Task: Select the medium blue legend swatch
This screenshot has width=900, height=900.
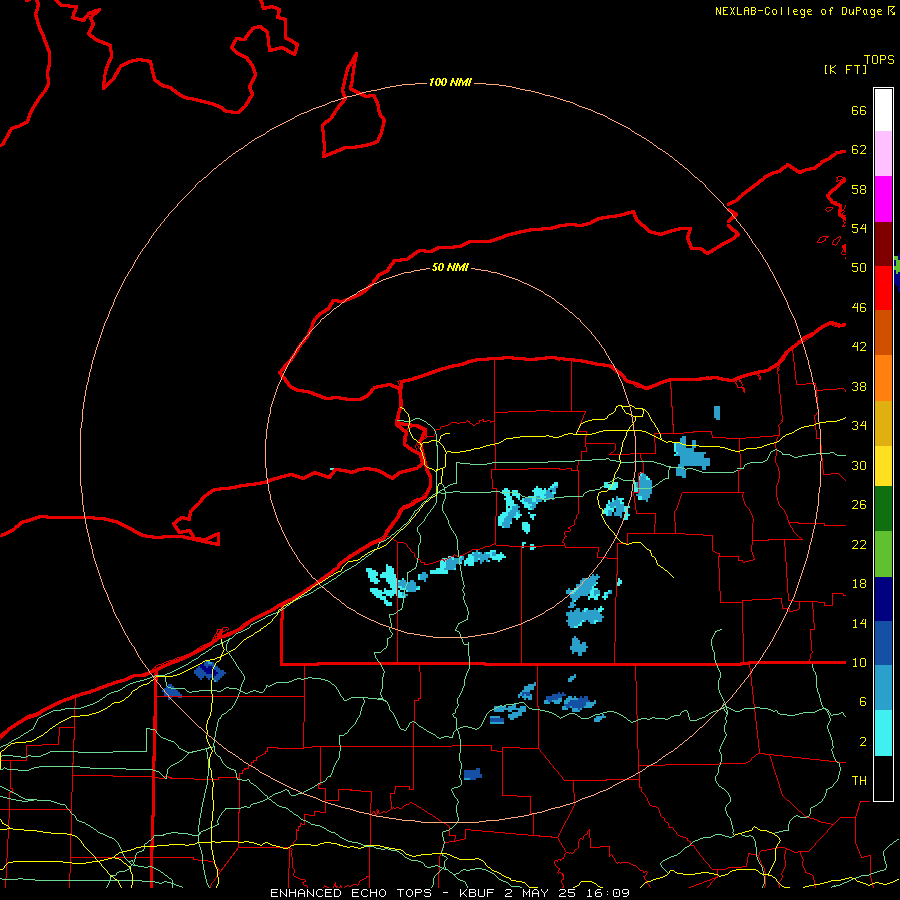Action: pos(883,643)
